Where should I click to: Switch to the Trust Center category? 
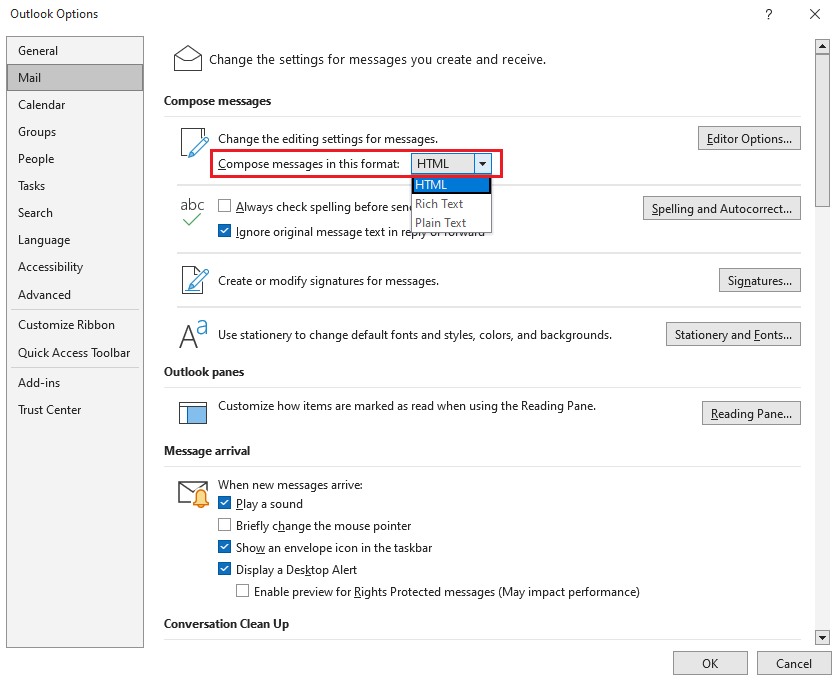49,410
